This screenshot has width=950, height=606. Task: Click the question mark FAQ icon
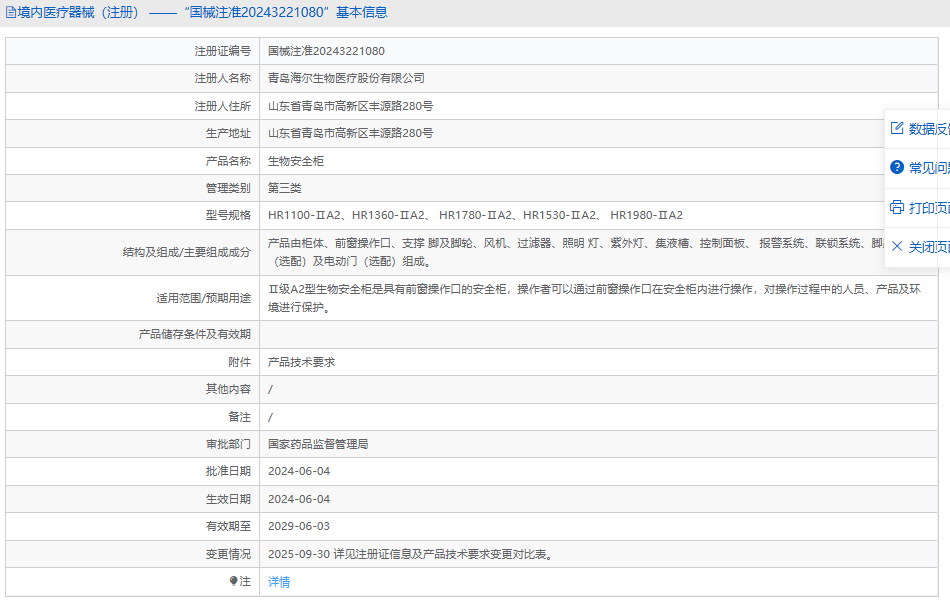[x=897, y=167]
